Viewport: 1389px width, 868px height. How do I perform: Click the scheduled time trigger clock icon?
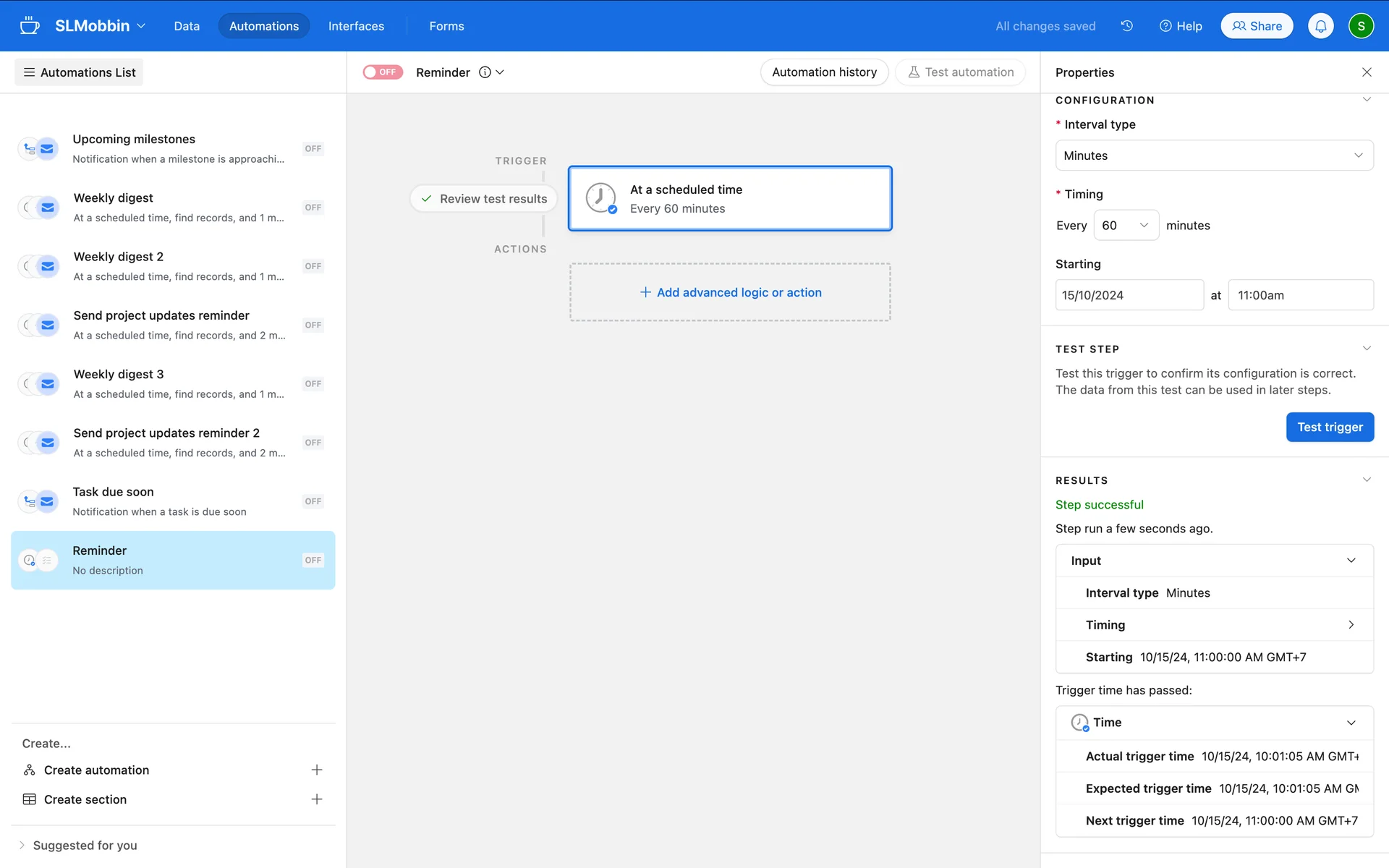click(x=600, y=197)
